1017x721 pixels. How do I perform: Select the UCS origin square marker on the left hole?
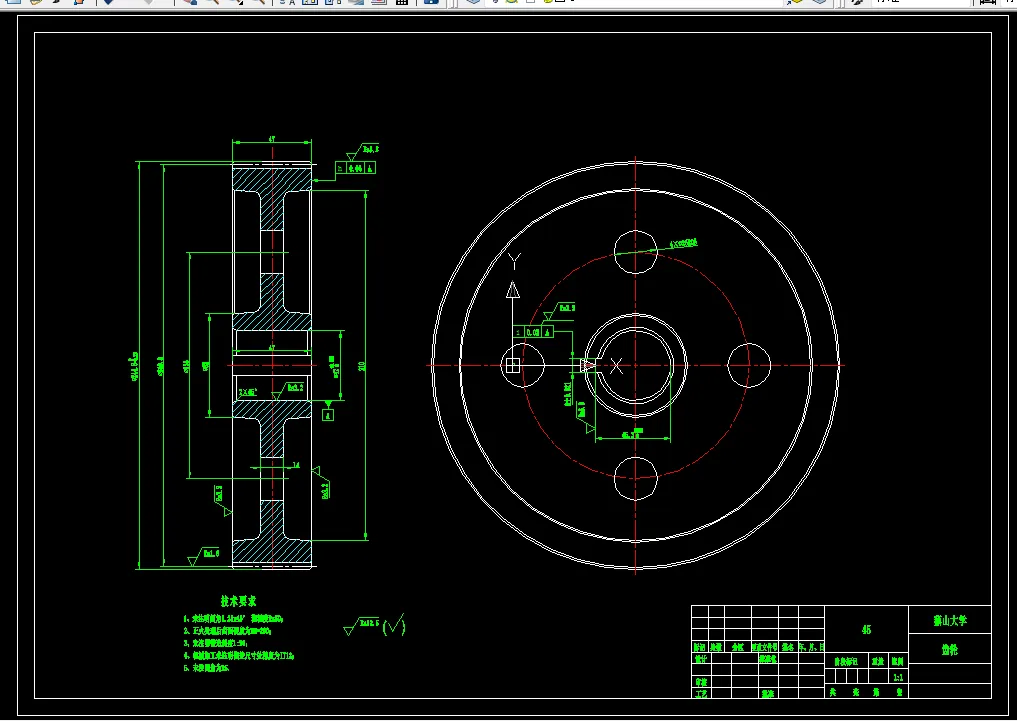click(512, 366)
